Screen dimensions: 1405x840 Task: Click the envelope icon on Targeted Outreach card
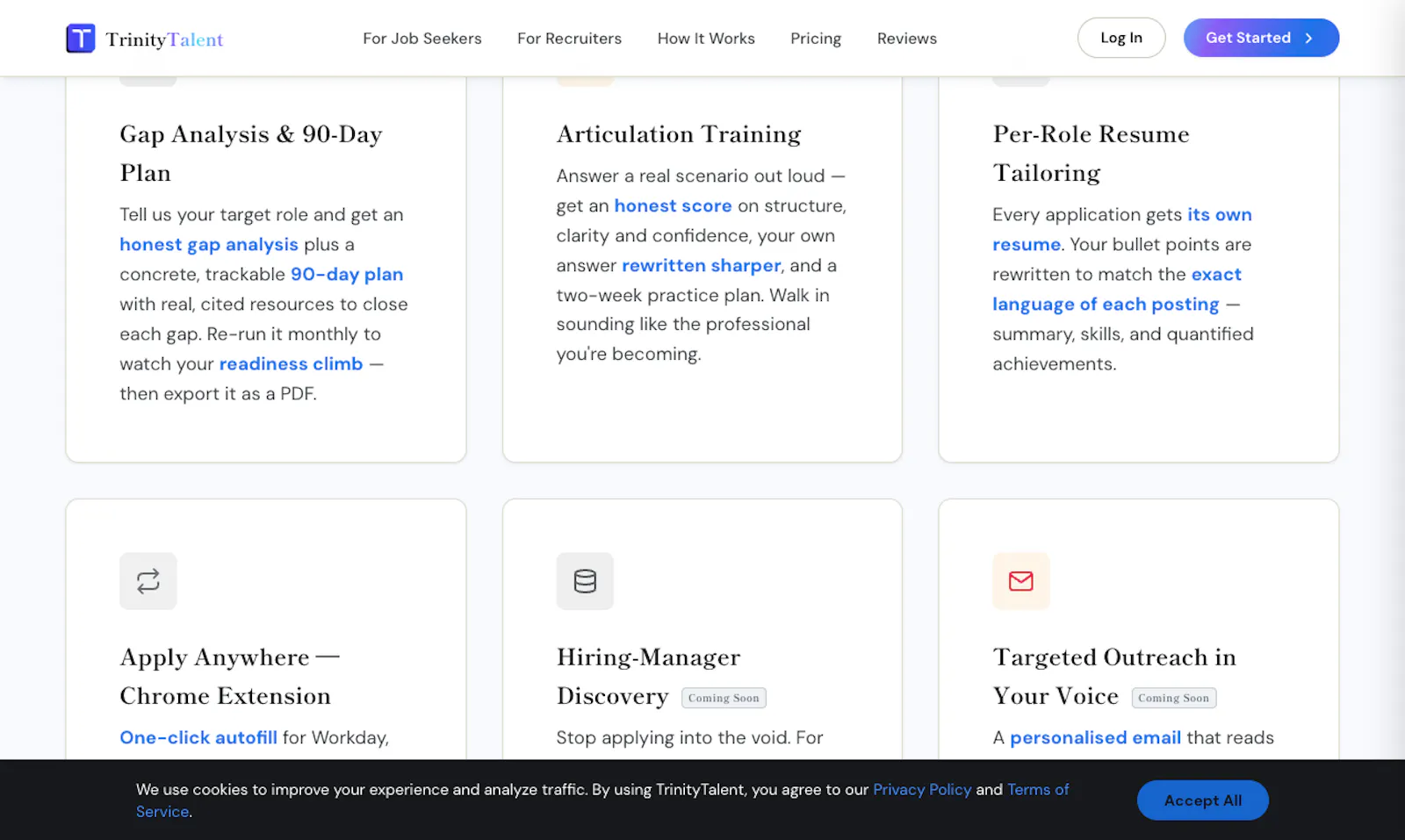pyautogui.click(x=1021, y=581)
